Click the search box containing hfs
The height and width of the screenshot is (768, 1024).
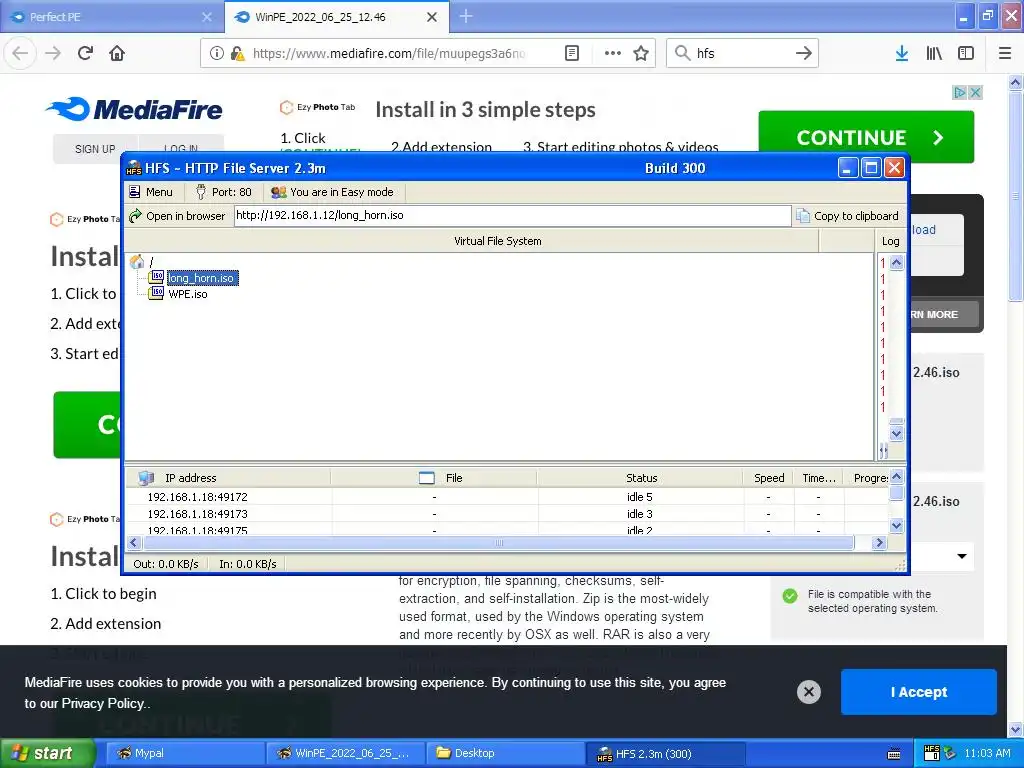(x=741, y=54)
